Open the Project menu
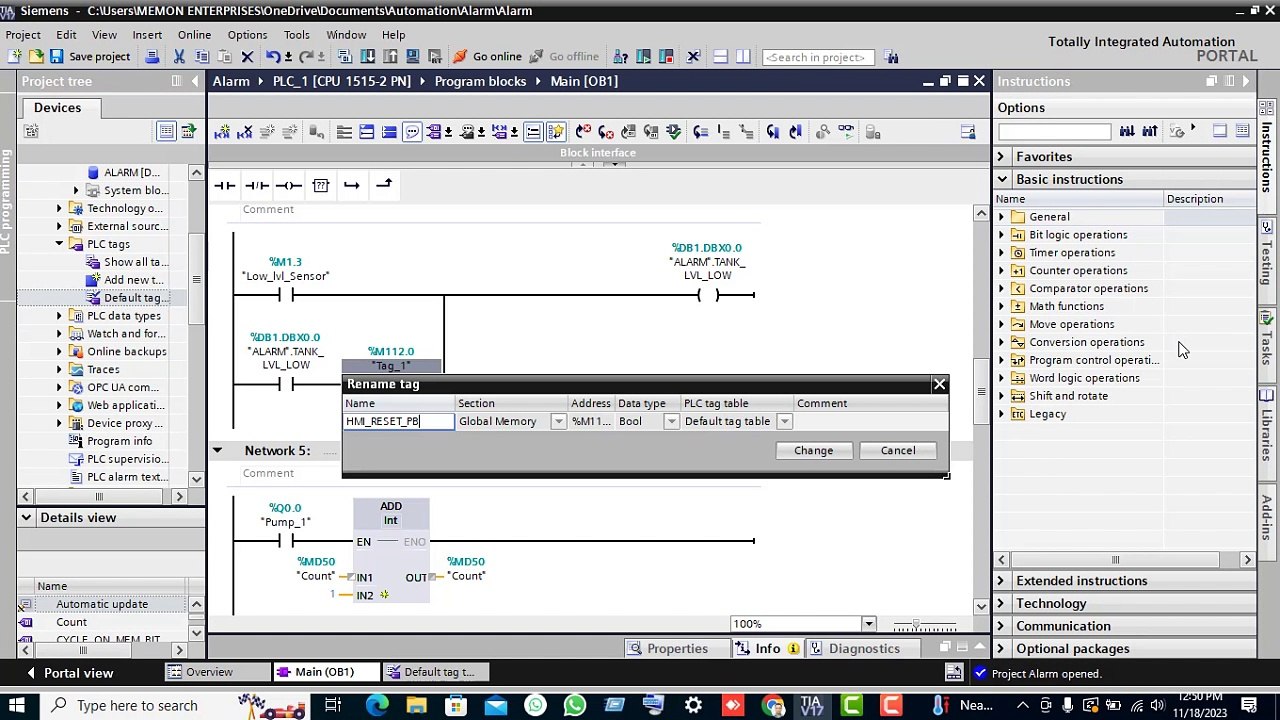This screenshot has width=1280, height=720. [x=23, y=34]
